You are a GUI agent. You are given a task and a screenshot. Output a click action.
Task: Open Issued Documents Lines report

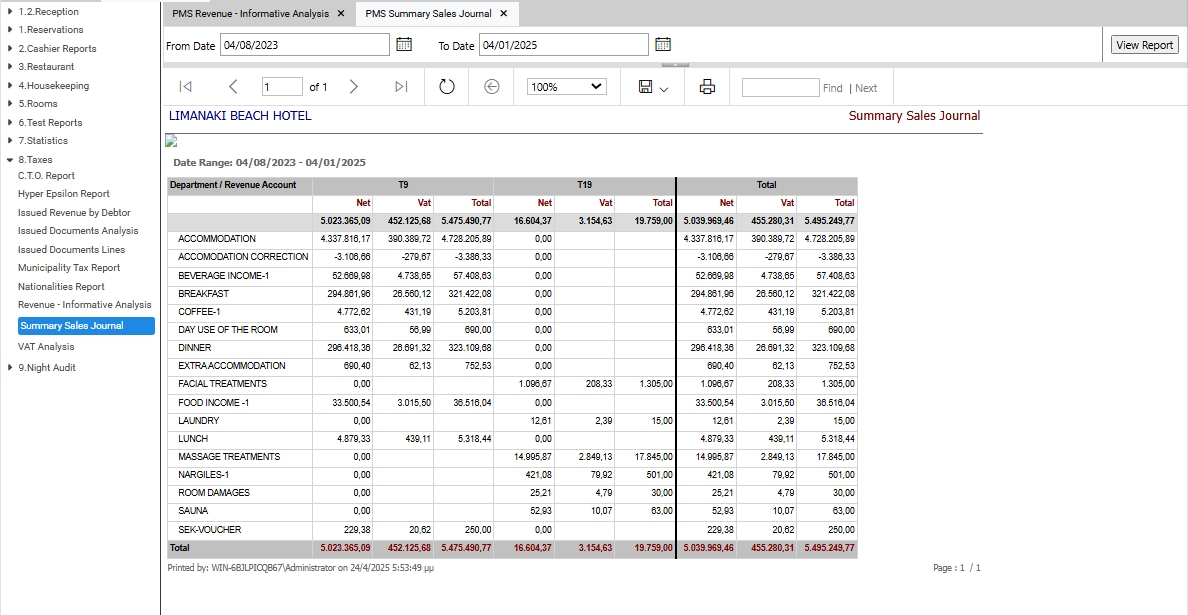click(71, 250)
